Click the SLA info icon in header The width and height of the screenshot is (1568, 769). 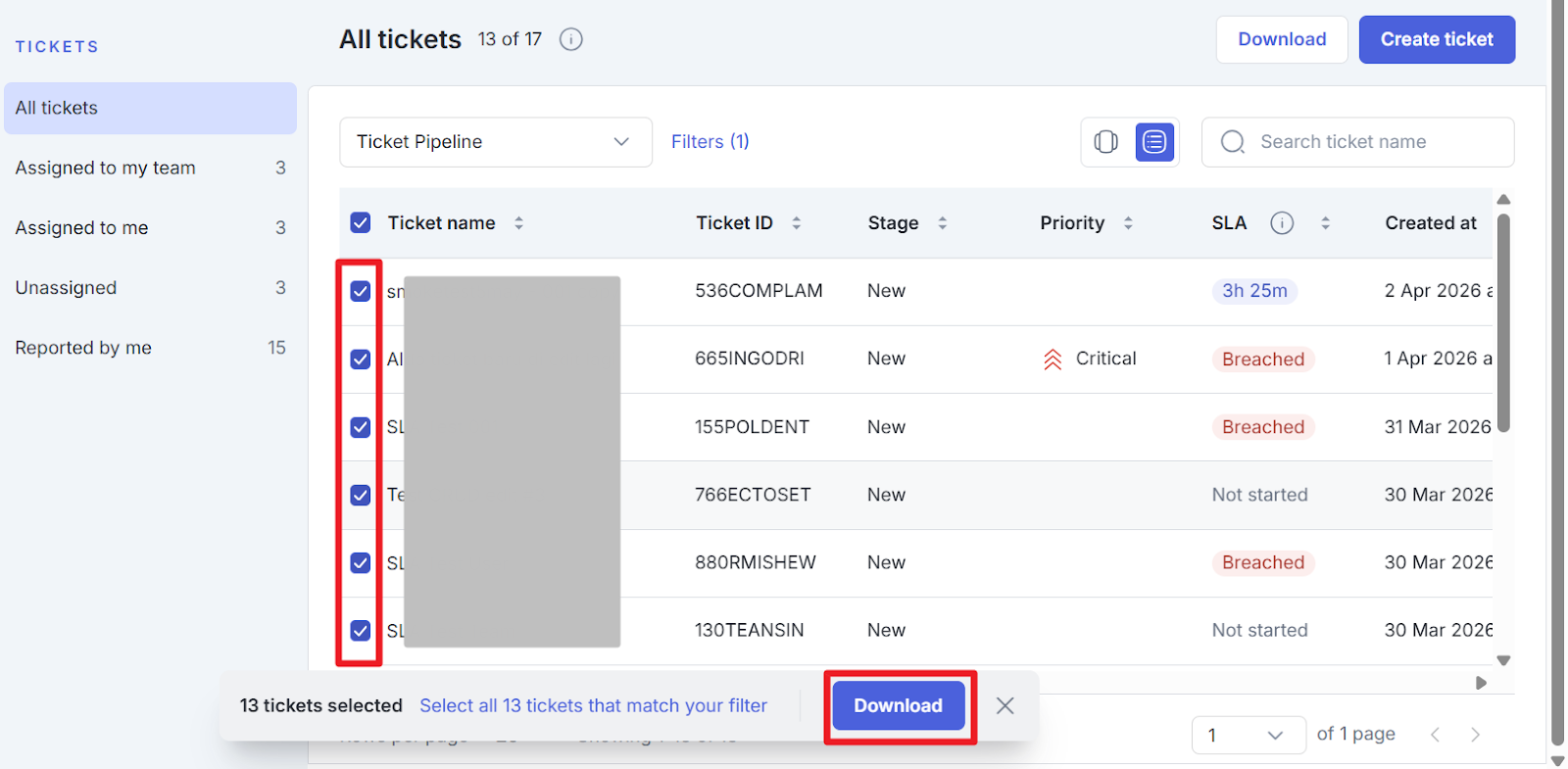1282,223
